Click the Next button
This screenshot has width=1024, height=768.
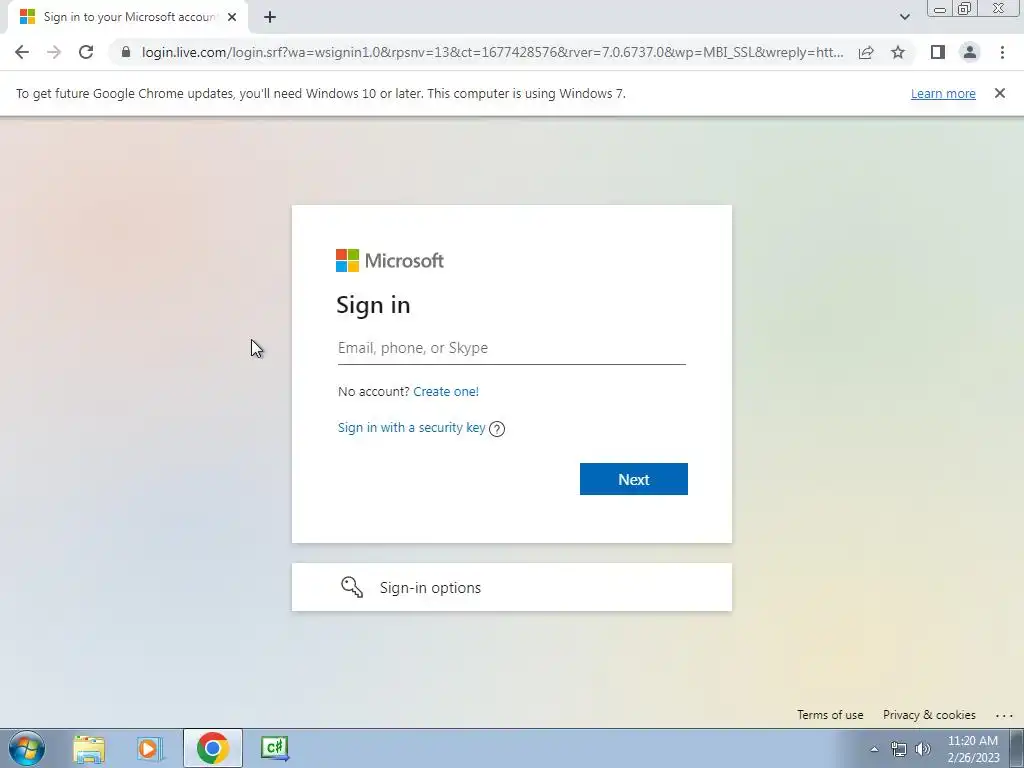click(x=633, y=479)
